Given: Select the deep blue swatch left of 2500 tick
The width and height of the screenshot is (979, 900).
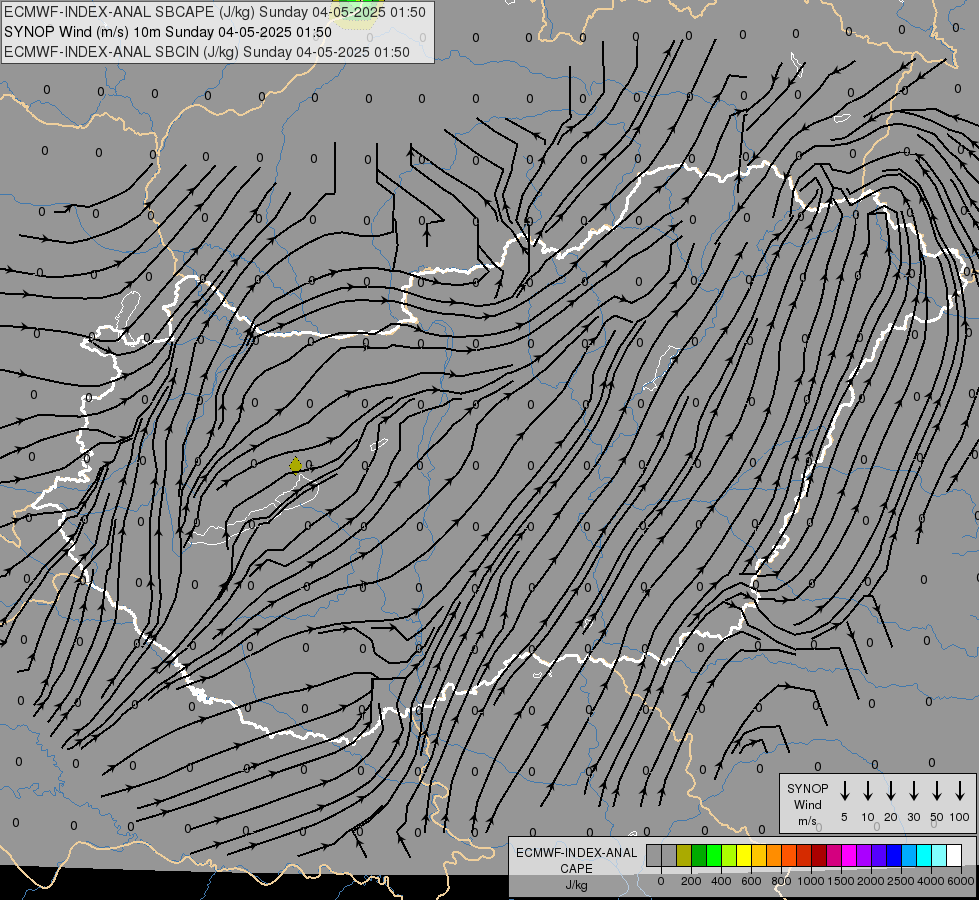Looking at the screenshot, I should click(x=895, y=855).
